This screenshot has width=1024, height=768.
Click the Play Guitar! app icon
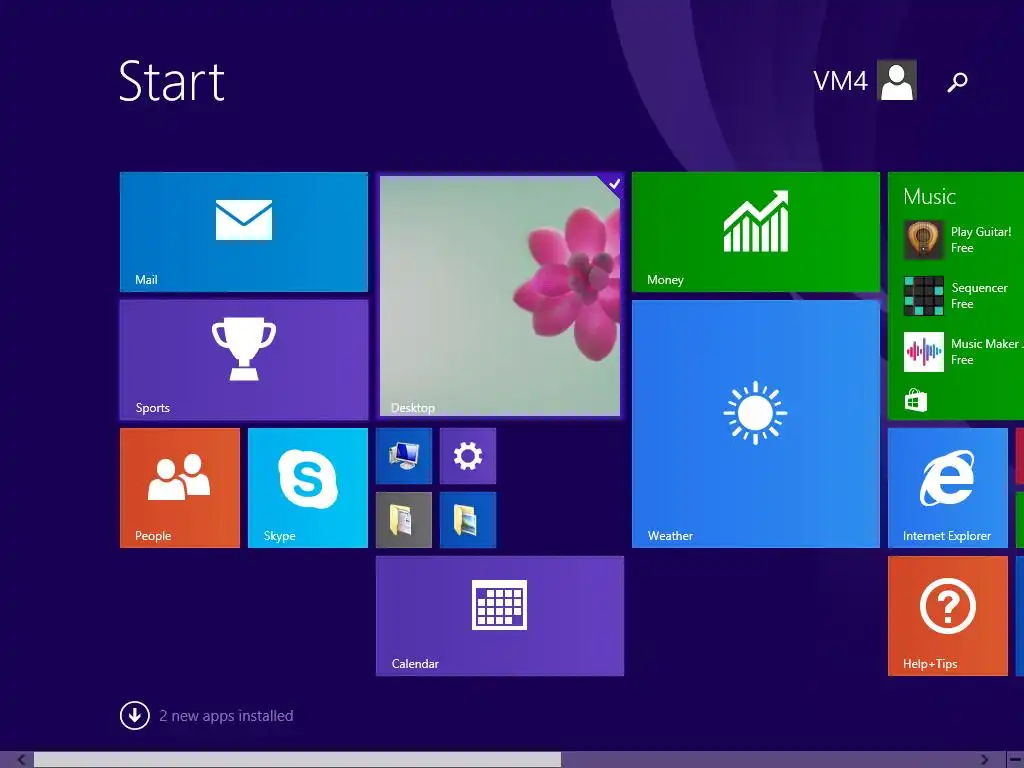(x=923, y=240)
